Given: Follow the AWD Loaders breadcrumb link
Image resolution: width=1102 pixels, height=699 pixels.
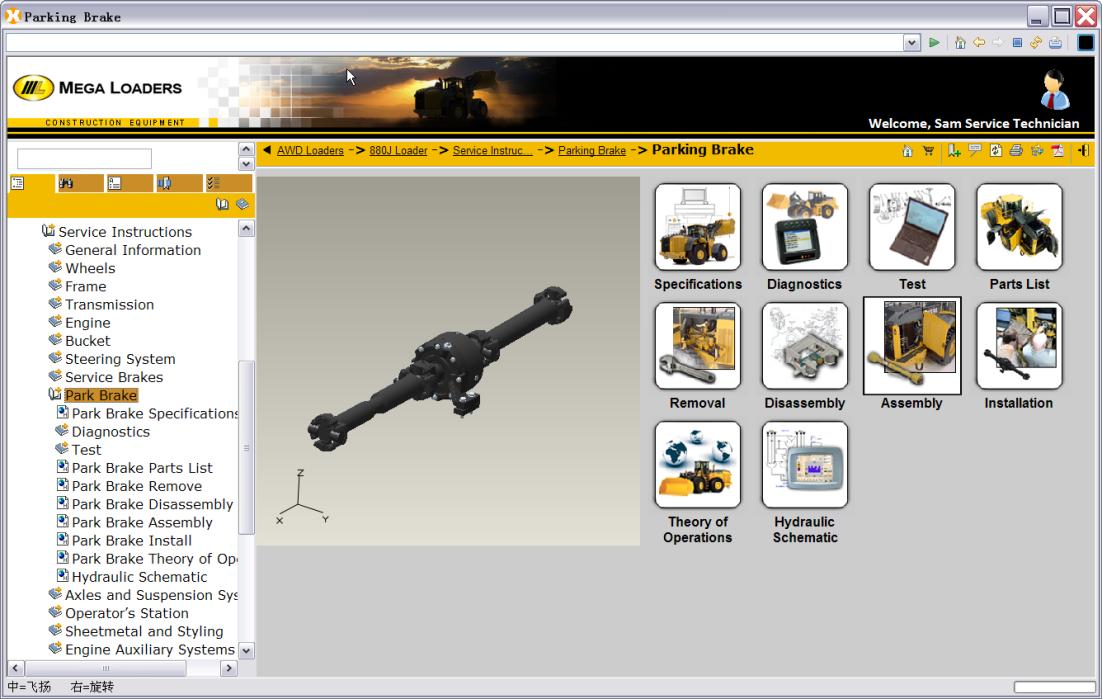Looking at the screenshot, I should point(310,150).
